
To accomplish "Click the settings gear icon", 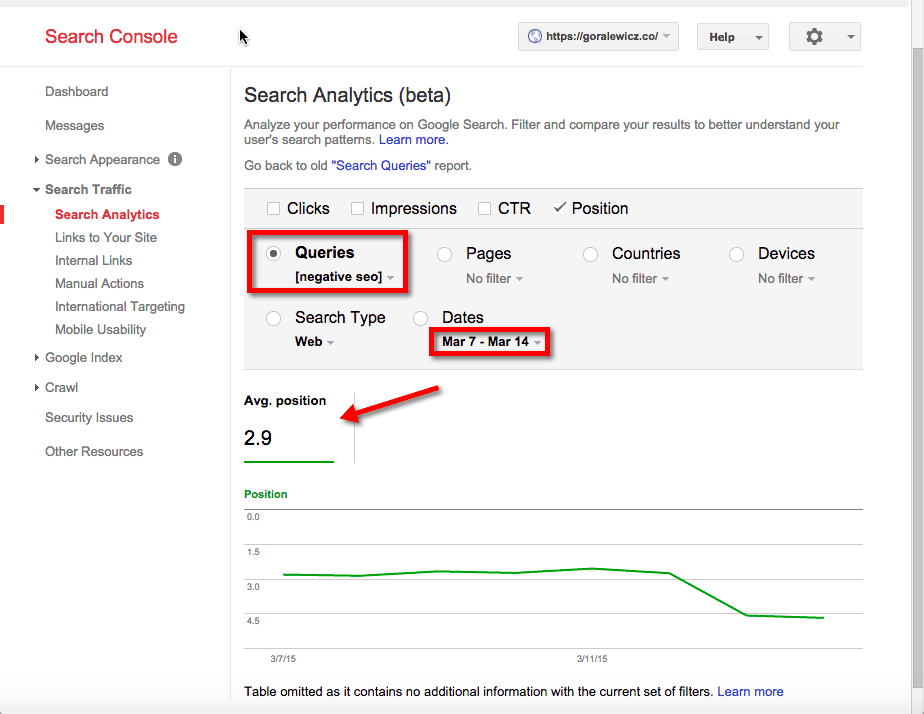I will pos(814,37).
